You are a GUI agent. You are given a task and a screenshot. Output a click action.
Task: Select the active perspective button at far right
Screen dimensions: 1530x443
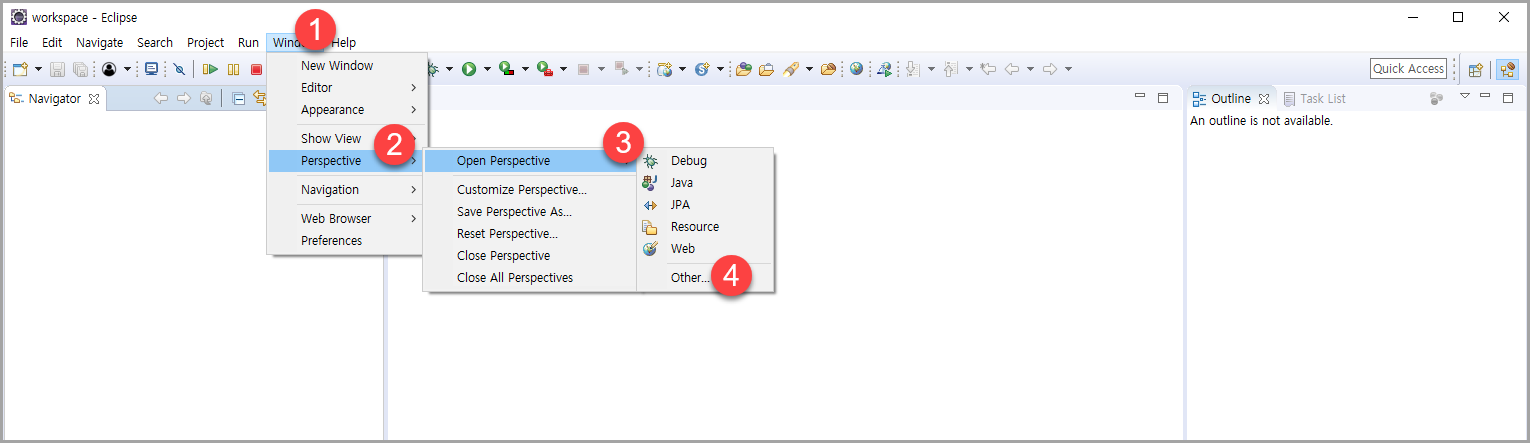pyautogui.click(x=1506, y=69)
